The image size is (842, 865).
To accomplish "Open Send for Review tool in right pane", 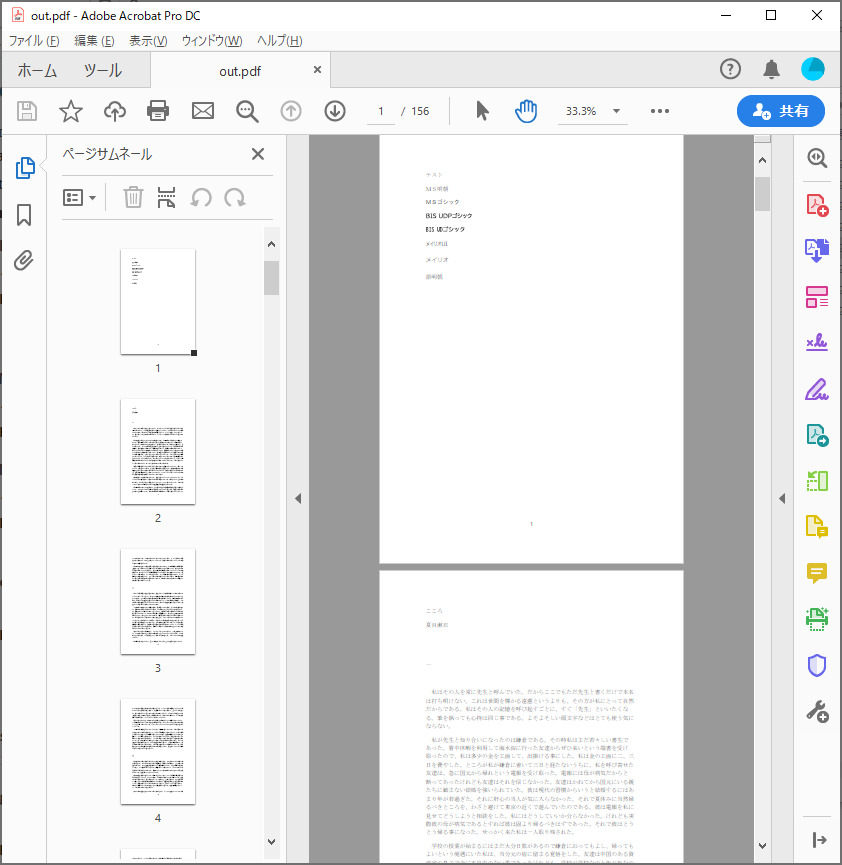I will [817, 435].
